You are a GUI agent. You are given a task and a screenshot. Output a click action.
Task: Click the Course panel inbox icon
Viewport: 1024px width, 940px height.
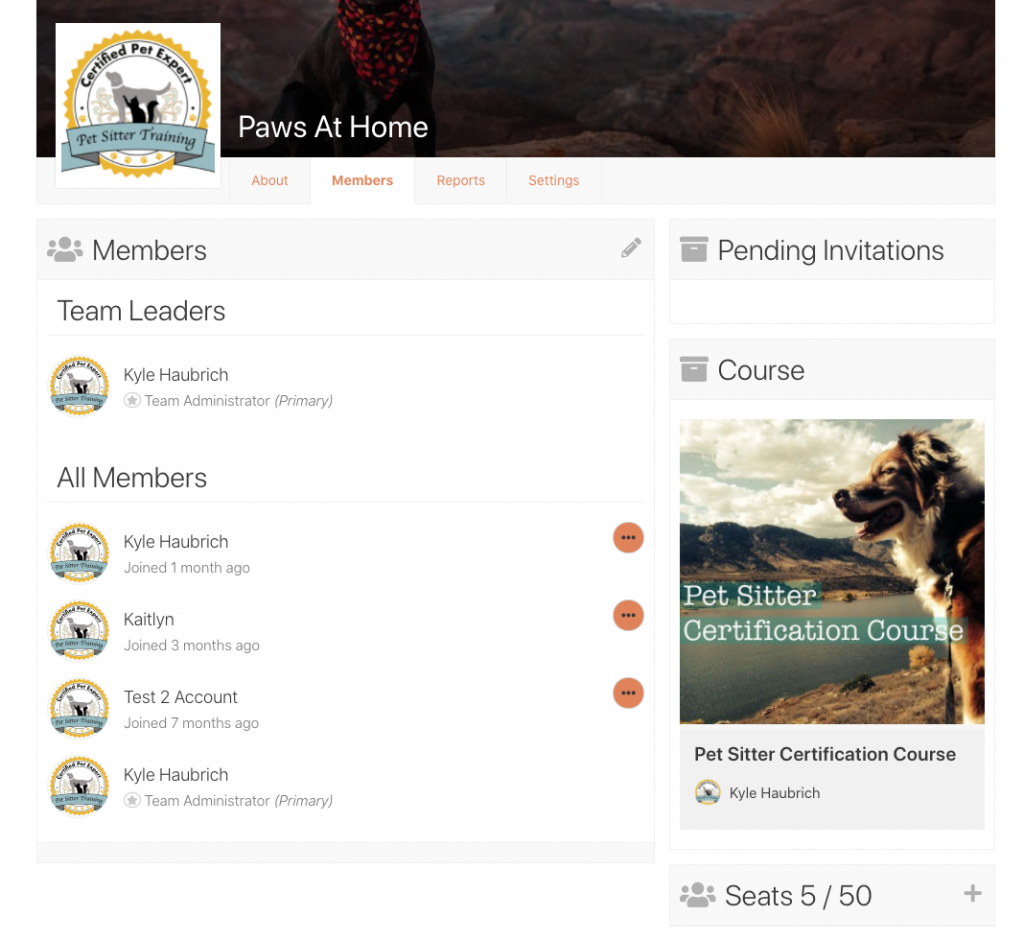695,369
